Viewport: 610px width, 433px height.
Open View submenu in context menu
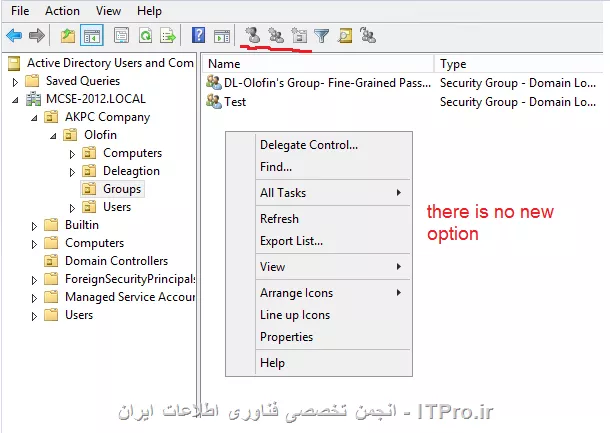[x=334, y=266]
